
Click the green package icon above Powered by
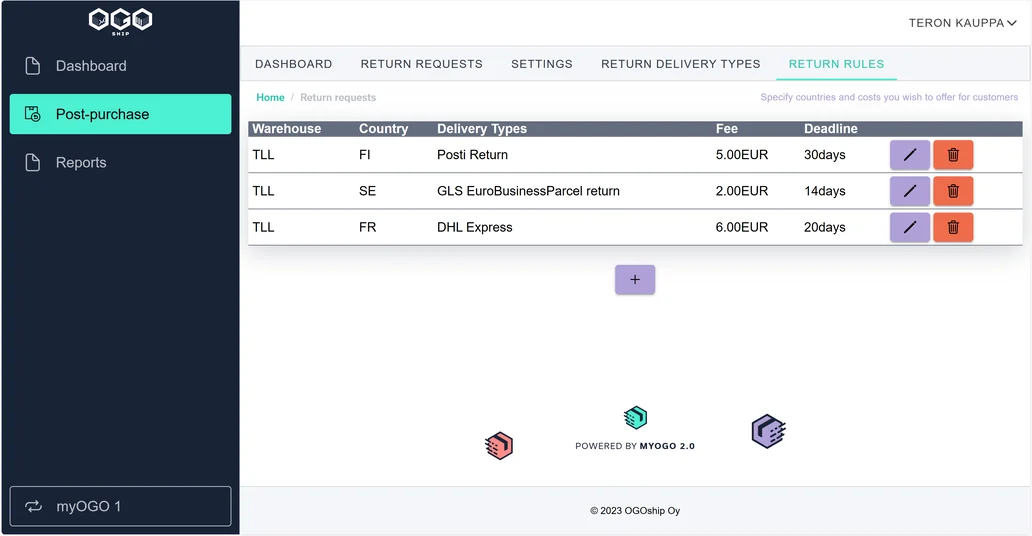635,417
